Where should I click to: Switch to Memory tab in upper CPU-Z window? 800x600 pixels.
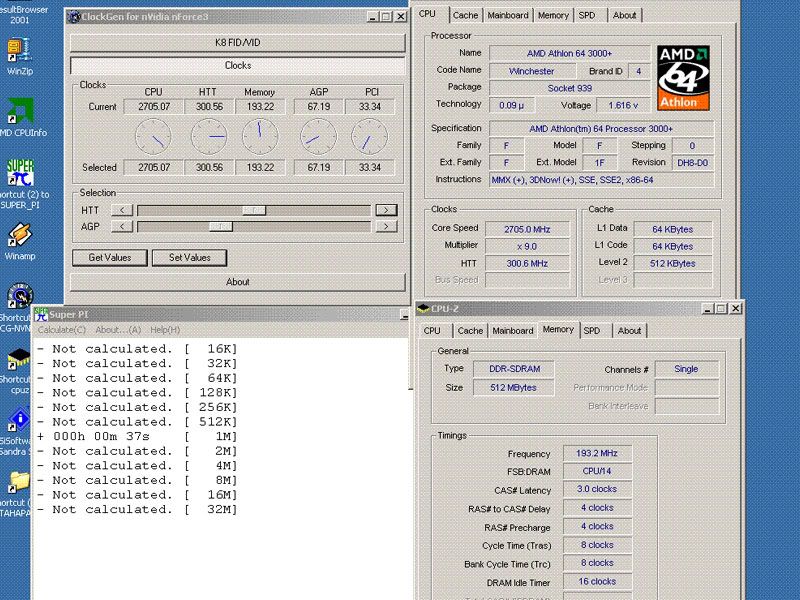(x=553, y=15)
